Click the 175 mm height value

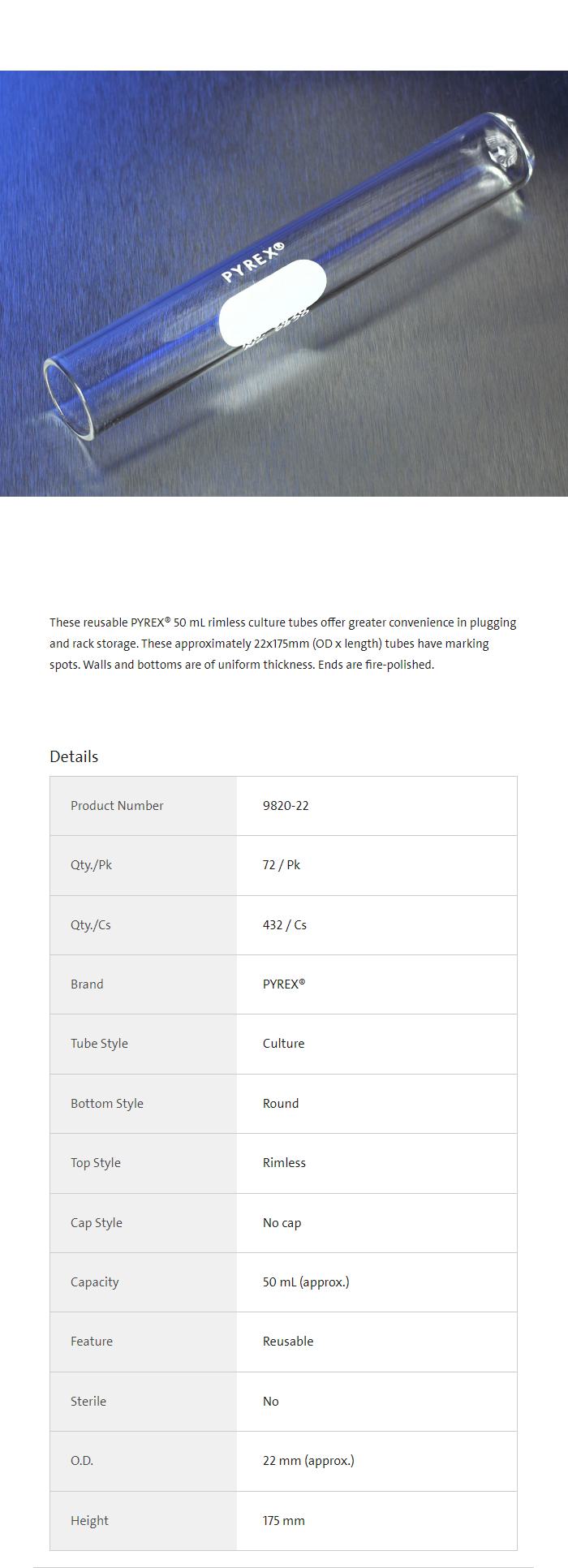point(284,1521)
